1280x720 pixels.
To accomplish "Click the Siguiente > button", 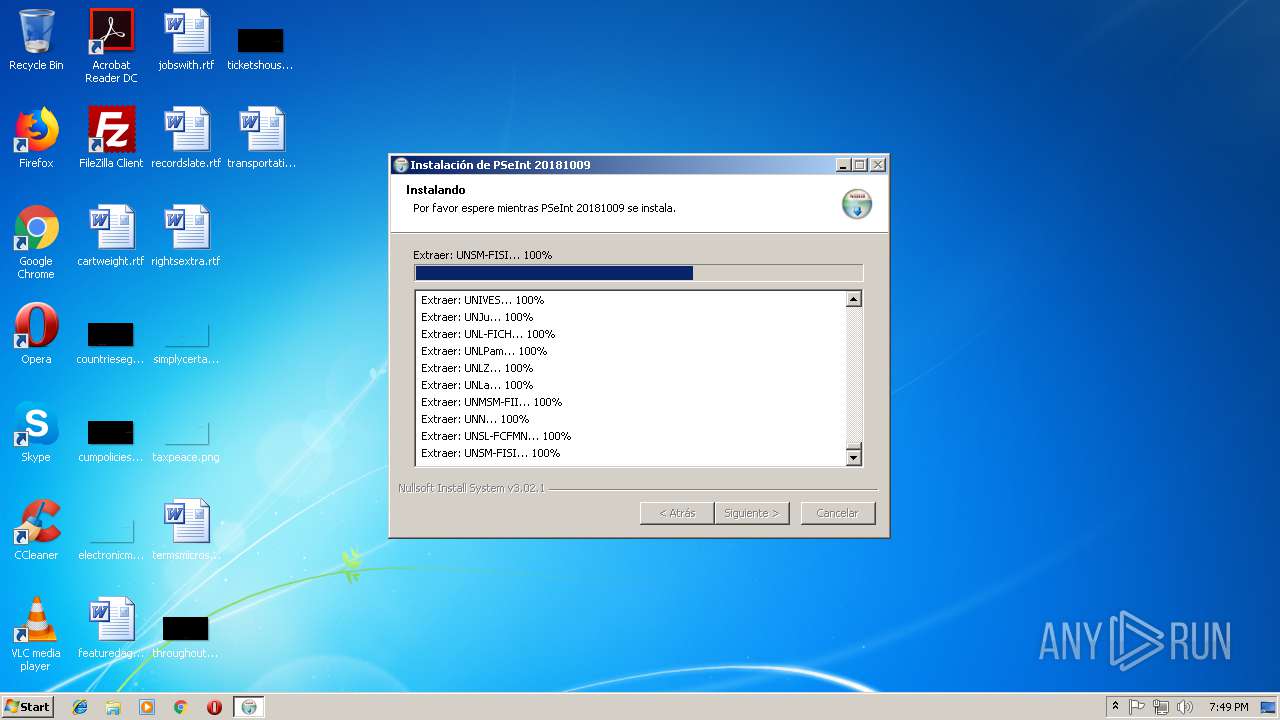I will pyautogui.click(x=752, y=513).
